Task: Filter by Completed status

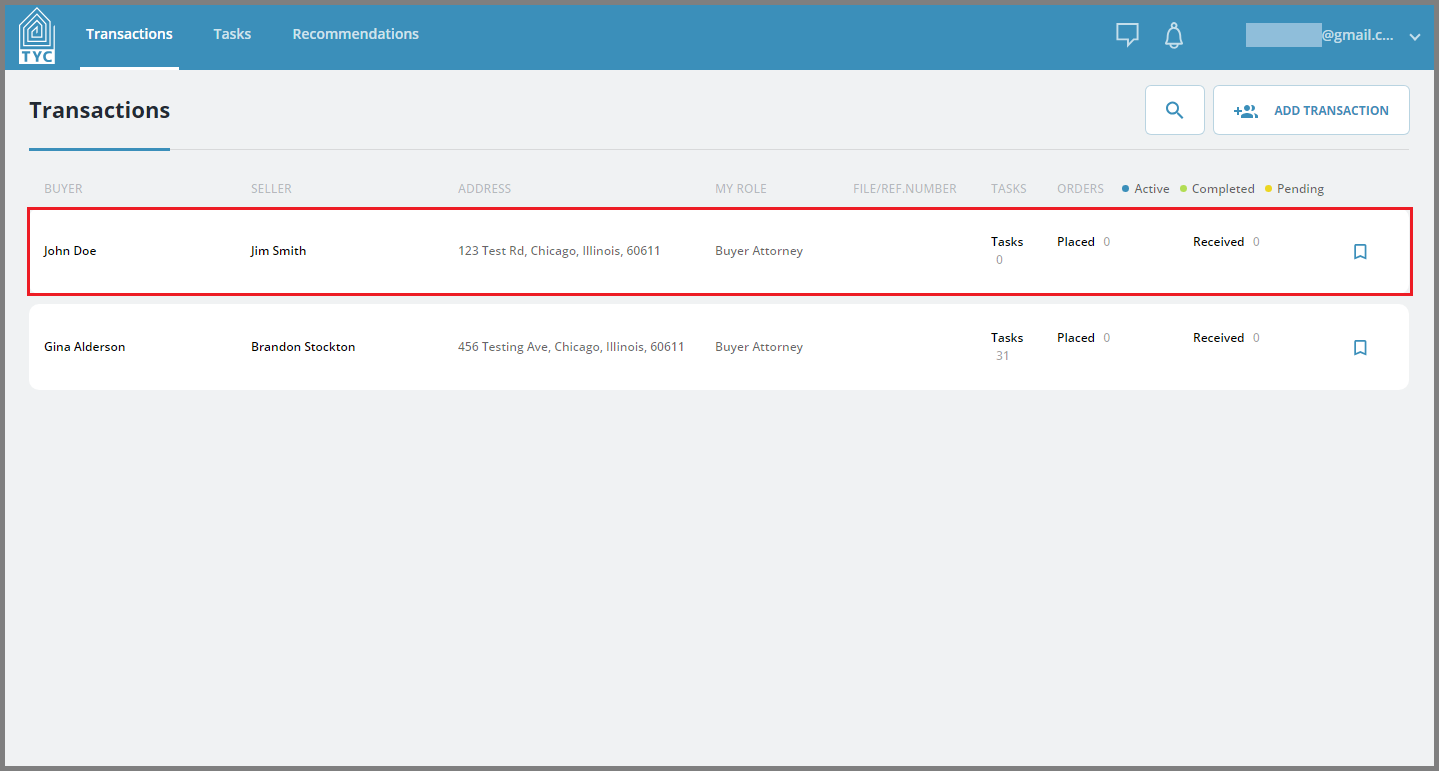Action: [x=1216, y=188]
